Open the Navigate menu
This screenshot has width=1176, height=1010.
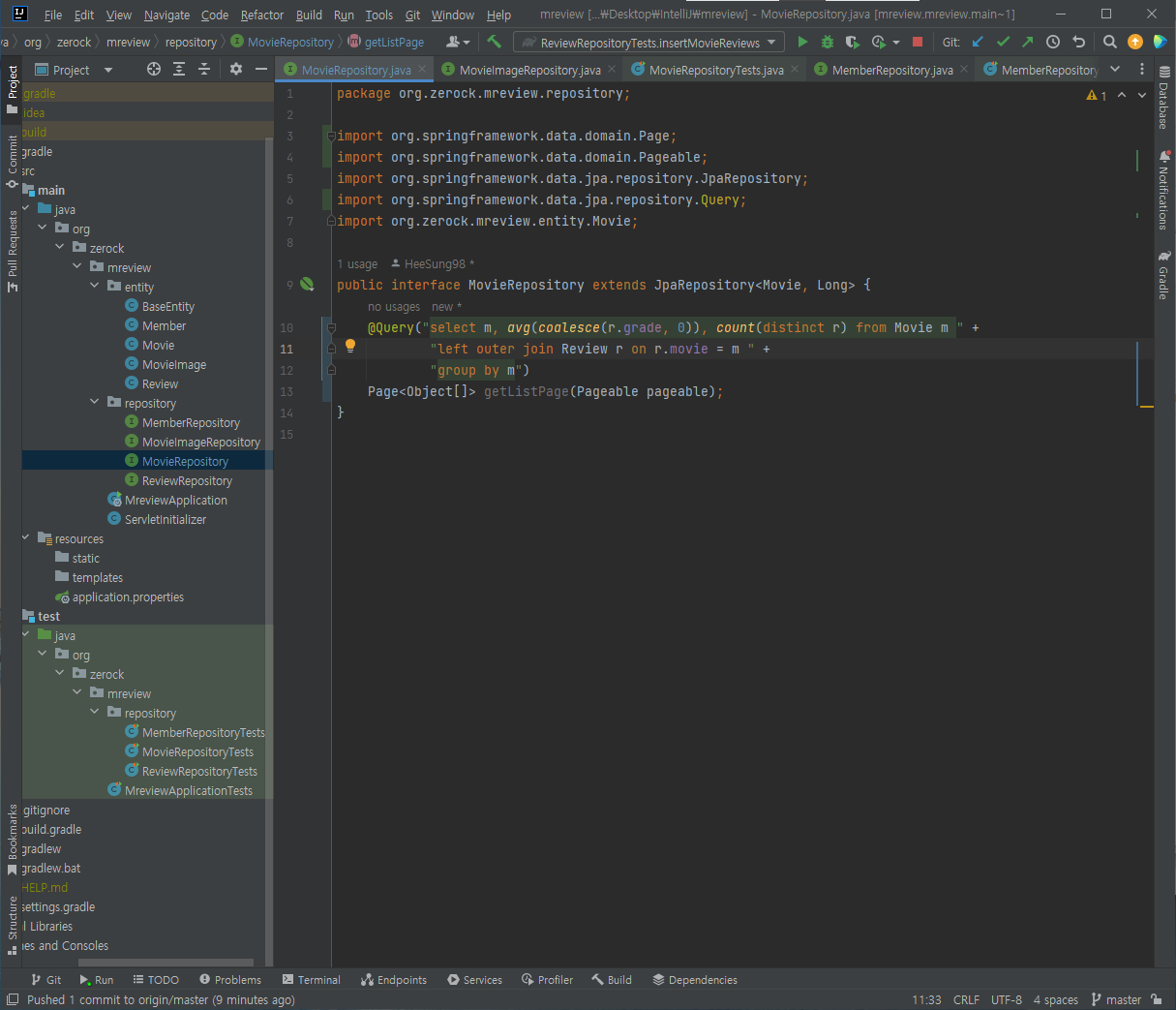[166, 15]
